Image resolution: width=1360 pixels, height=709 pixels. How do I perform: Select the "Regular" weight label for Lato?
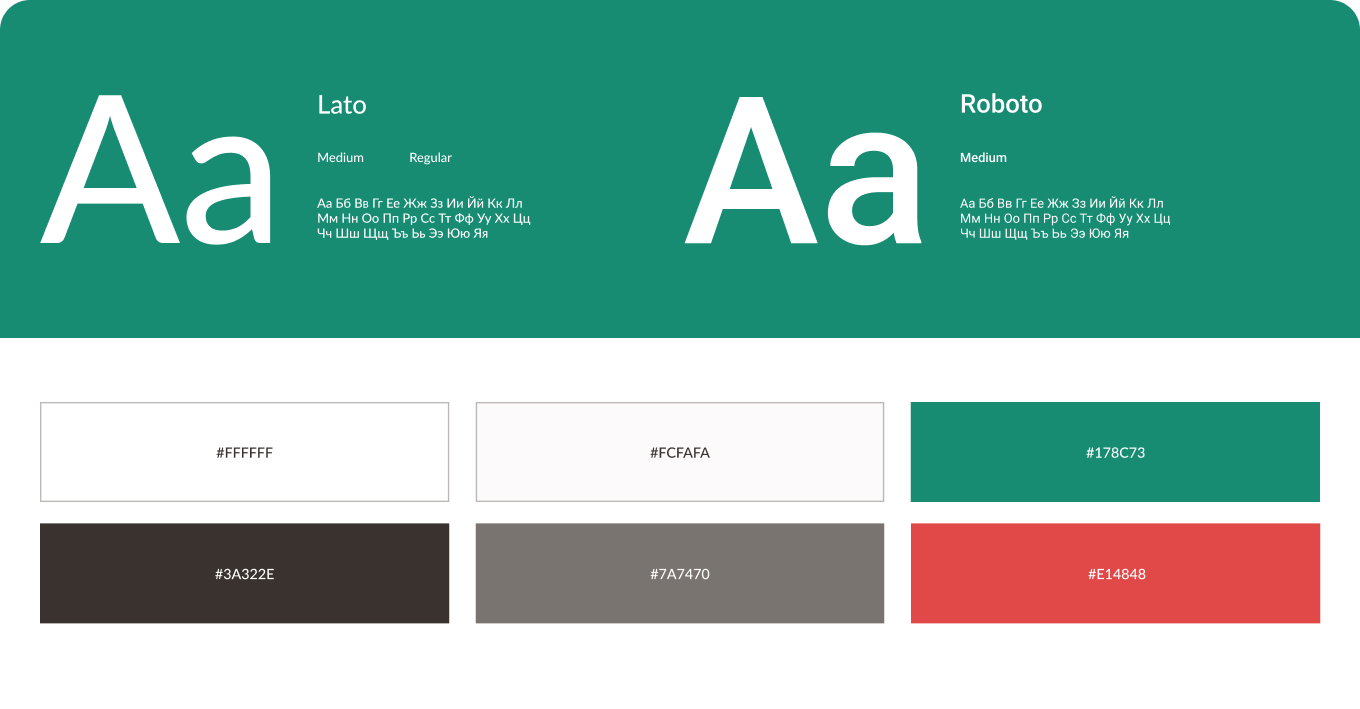click(430, 158)
